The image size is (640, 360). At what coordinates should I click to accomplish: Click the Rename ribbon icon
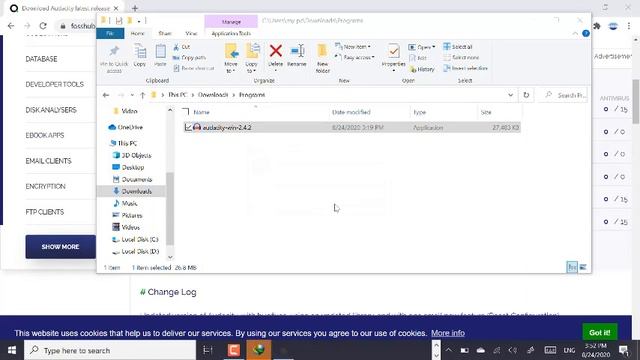(297, 55)
